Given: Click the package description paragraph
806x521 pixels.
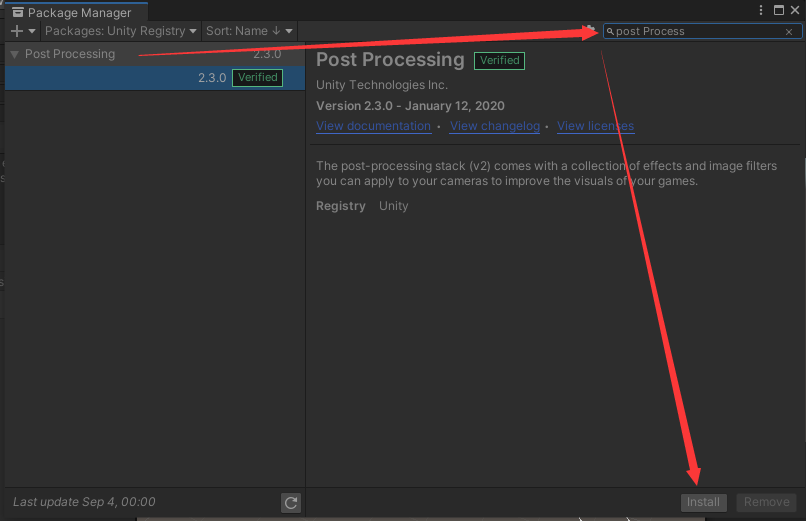Looking at the screenshot, I should tap(546, 173).
